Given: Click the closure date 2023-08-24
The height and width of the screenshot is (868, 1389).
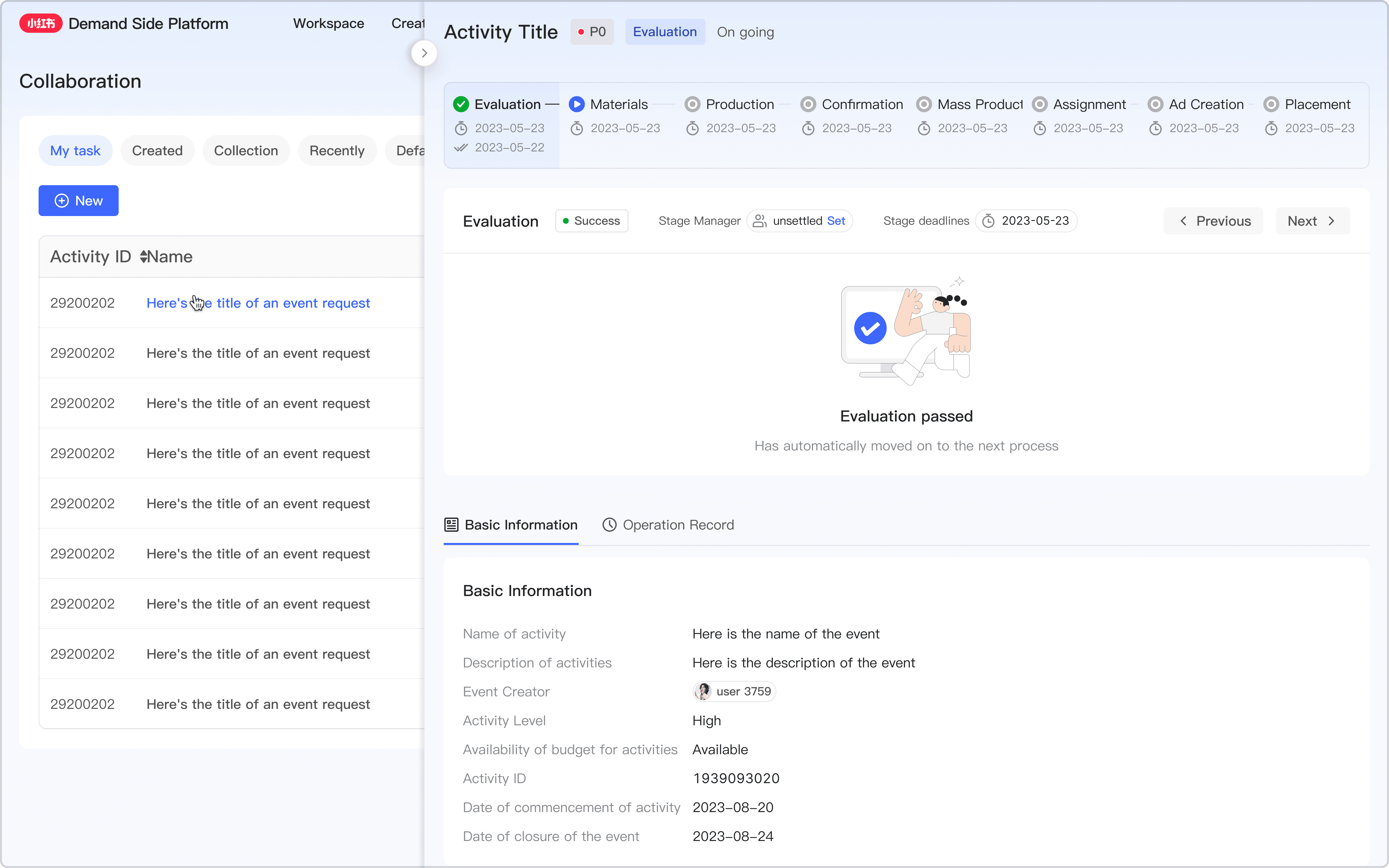Looking at the screenshot, I should pos(733,836).
